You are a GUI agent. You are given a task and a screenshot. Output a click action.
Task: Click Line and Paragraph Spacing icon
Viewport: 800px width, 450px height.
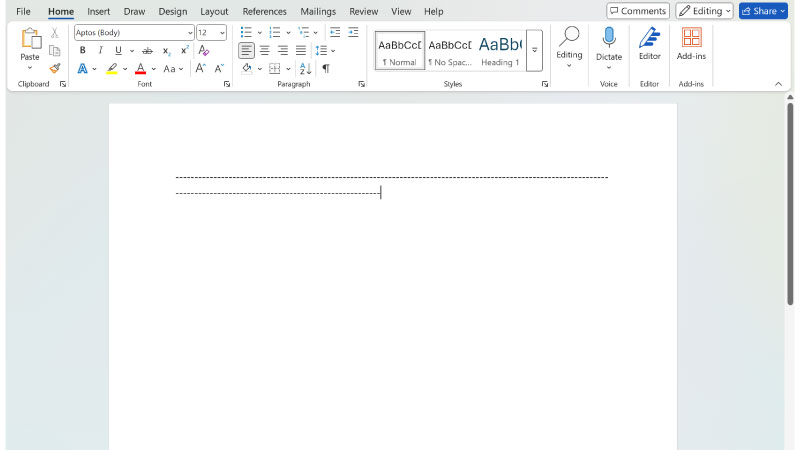pos(321,51)
